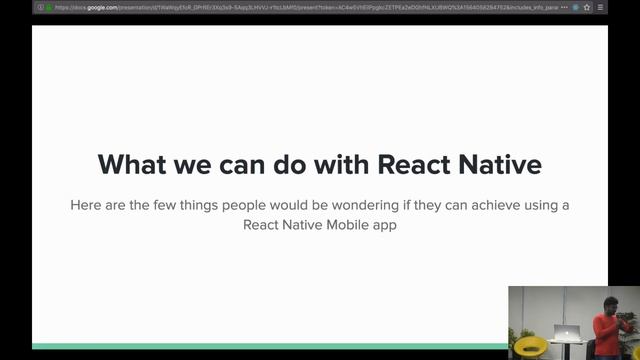The width and height of the screenshot is (640, 360).
Task: Click the text 'React Native Mobile app'
Action: 320,225
